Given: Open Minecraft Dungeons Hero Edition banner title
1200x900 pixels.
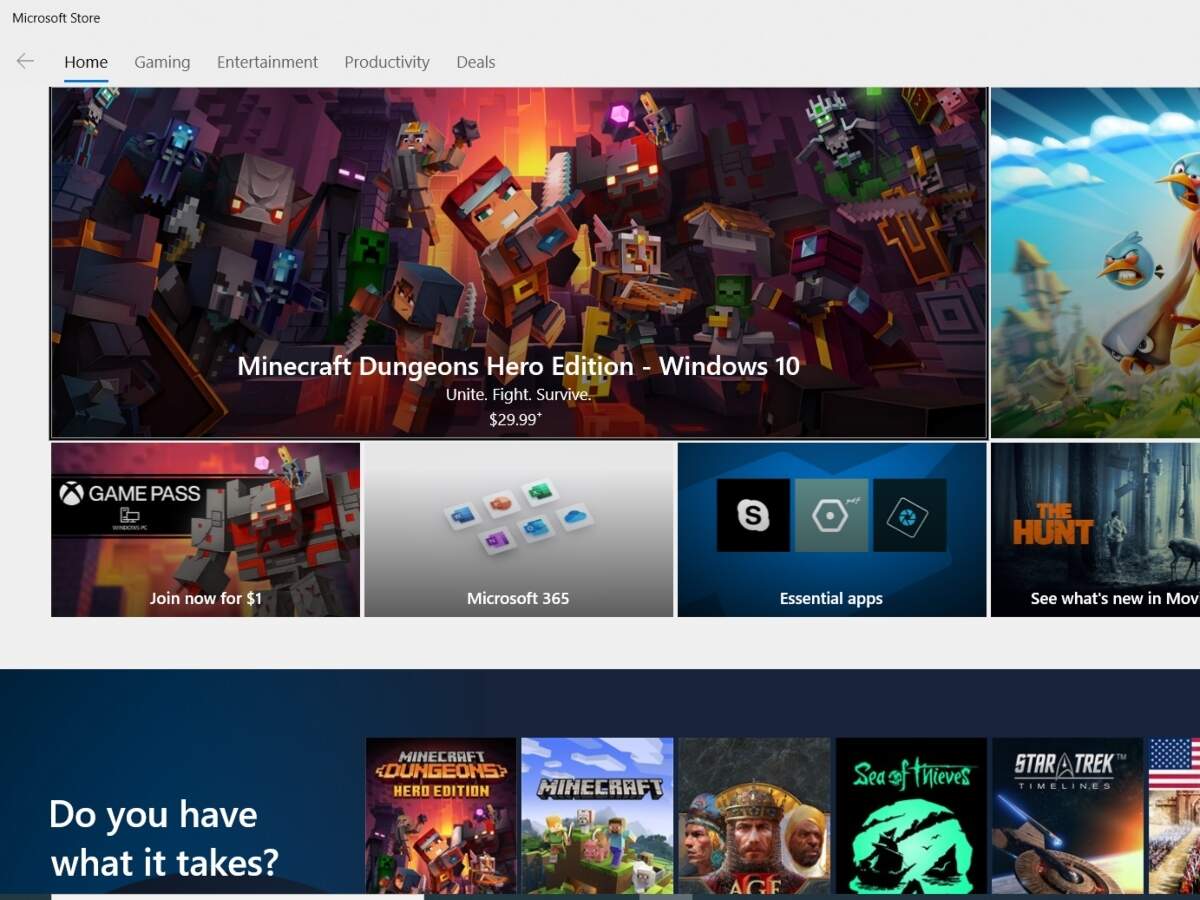Looking at the screenshot, I should pos(518,366).
